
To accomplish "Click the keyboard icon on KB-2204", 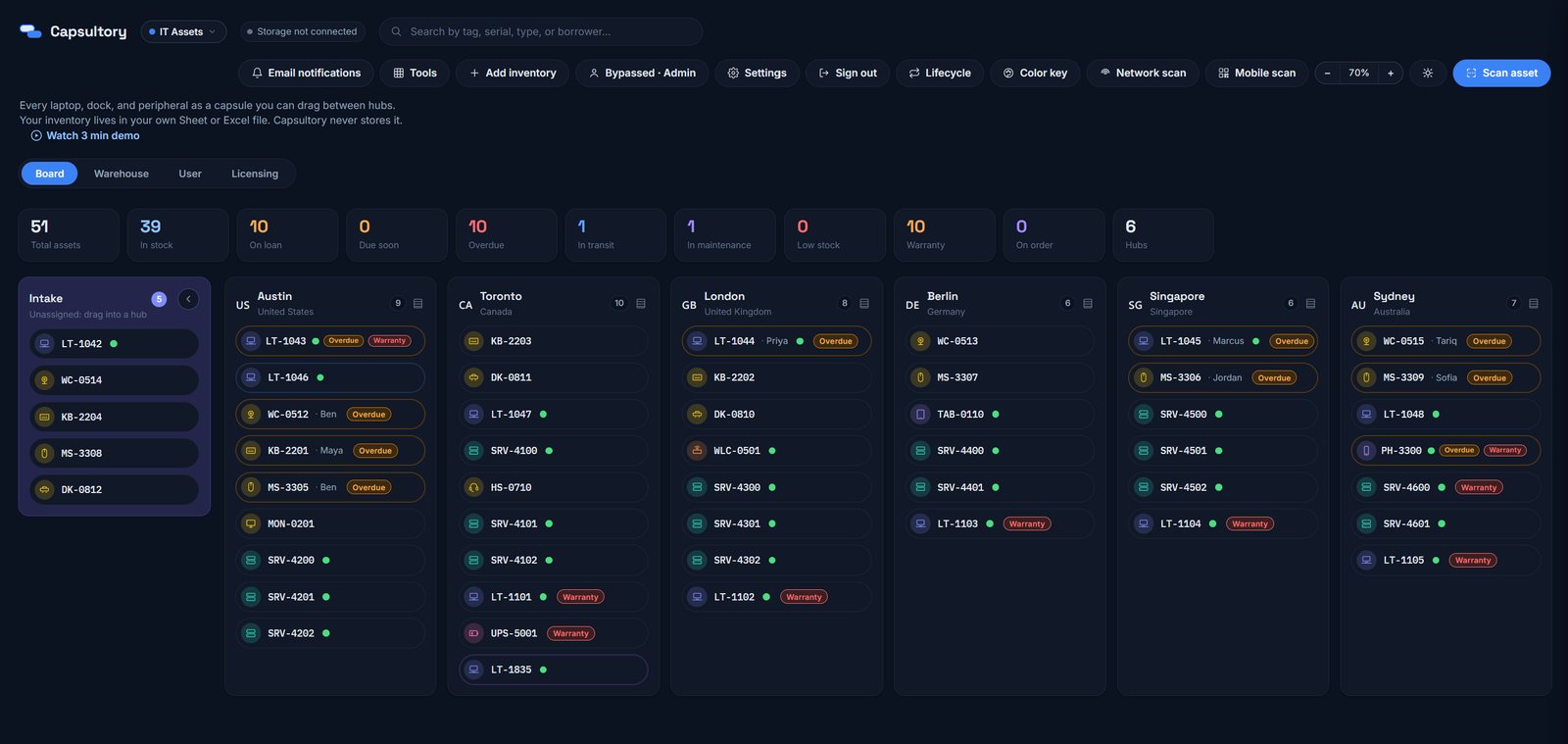I will pos(44,417).
